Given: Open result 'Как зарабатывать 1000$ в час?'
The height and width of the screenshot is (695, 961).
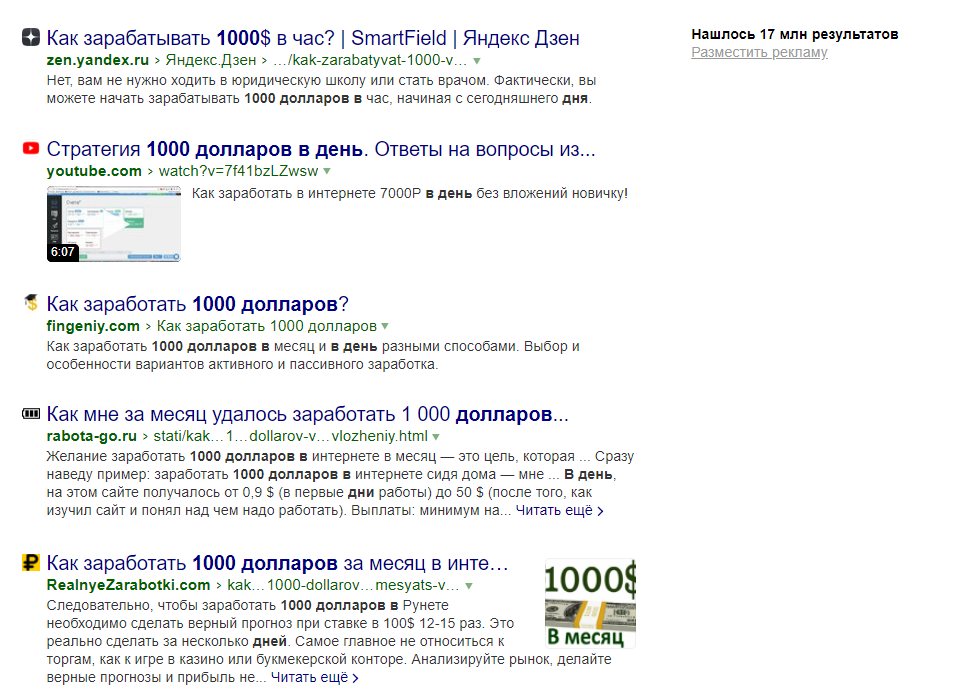Looking at the screenshot, I should (x=313, y=38).
